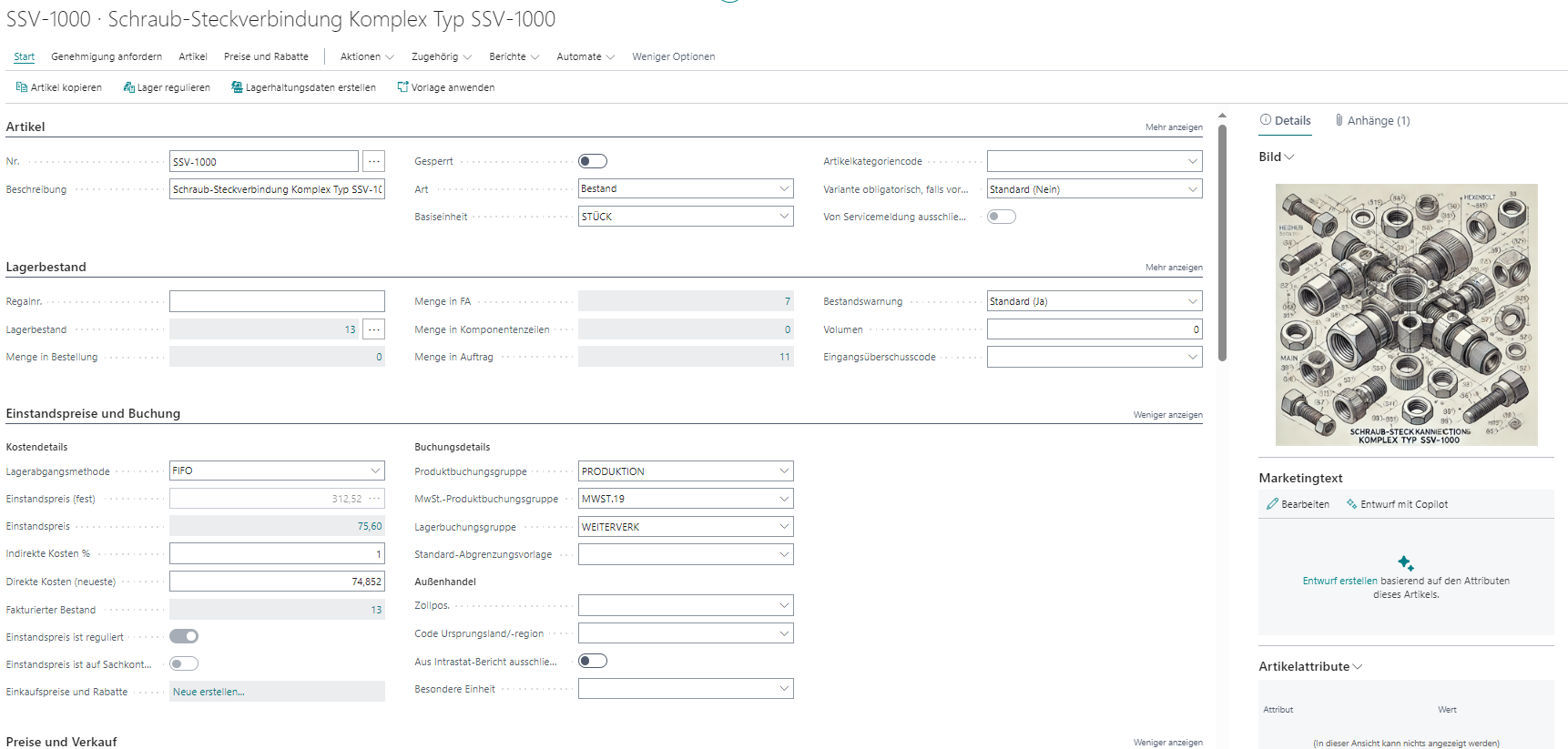Click Genehmigung anfordern menu item
The image size is (1568, 749).
(107, 56)
